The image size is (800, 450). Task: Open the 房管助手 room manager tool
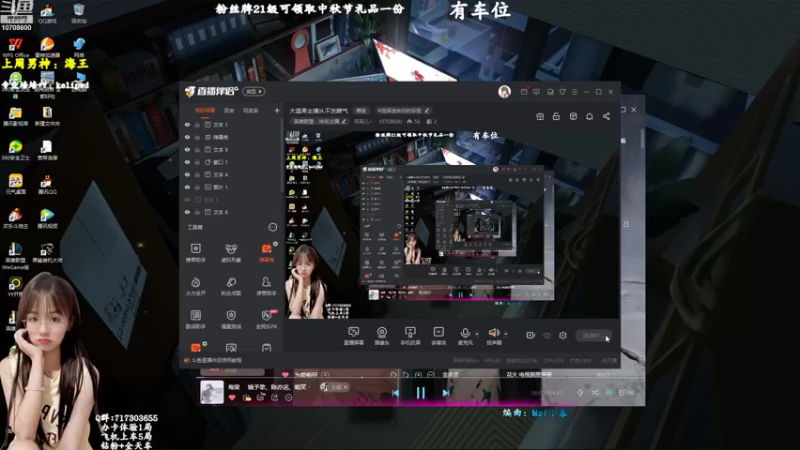tap(266, 286)
